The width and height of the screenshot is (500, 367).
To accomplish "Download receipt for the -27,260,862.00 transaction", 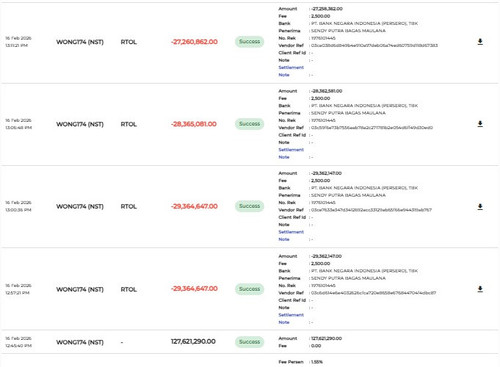I will [x=480, y=42].
